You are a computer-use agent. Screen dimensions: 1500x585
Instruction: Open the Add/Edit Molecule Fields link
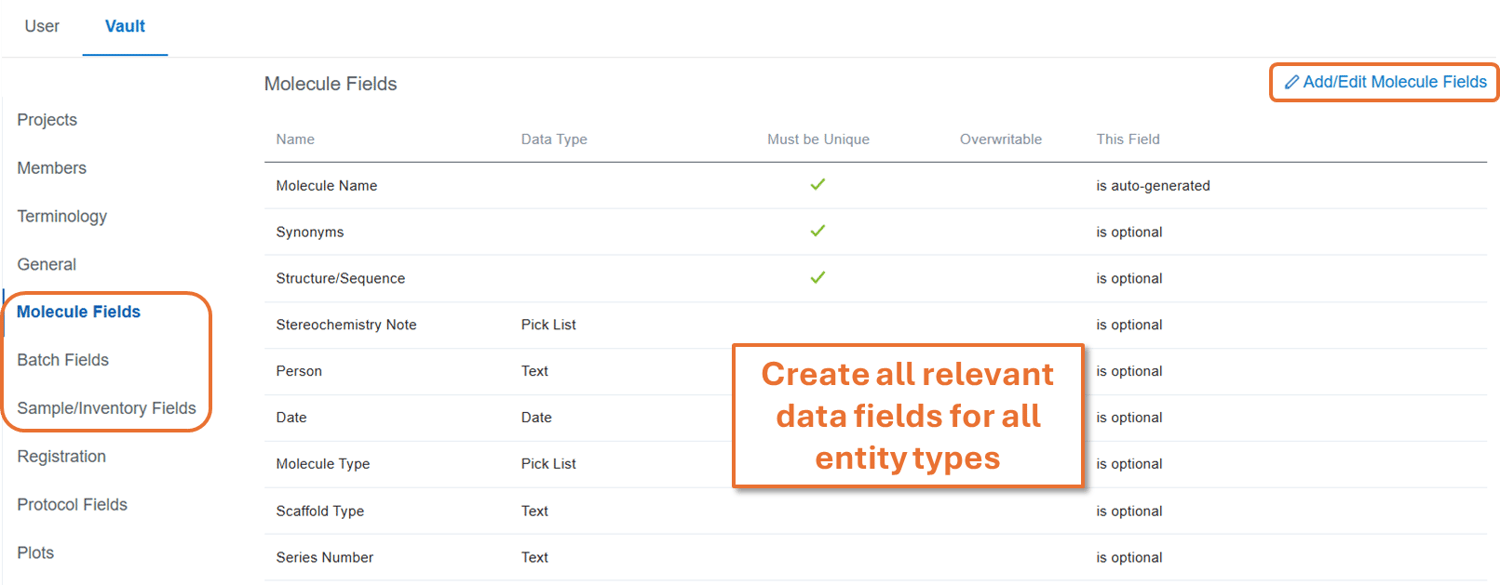1394,83
